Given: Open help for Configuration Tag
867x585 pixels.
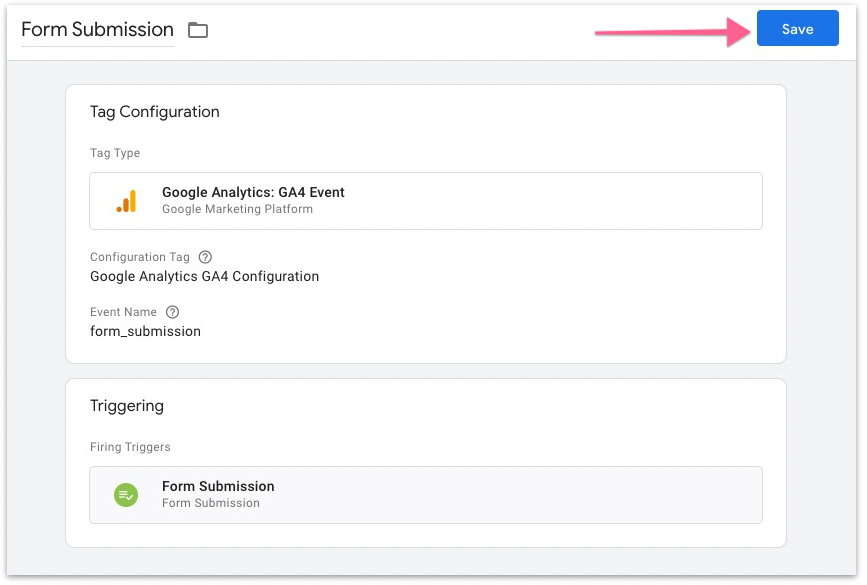Looking at the screenshot, I should click(x=205, y=257).
